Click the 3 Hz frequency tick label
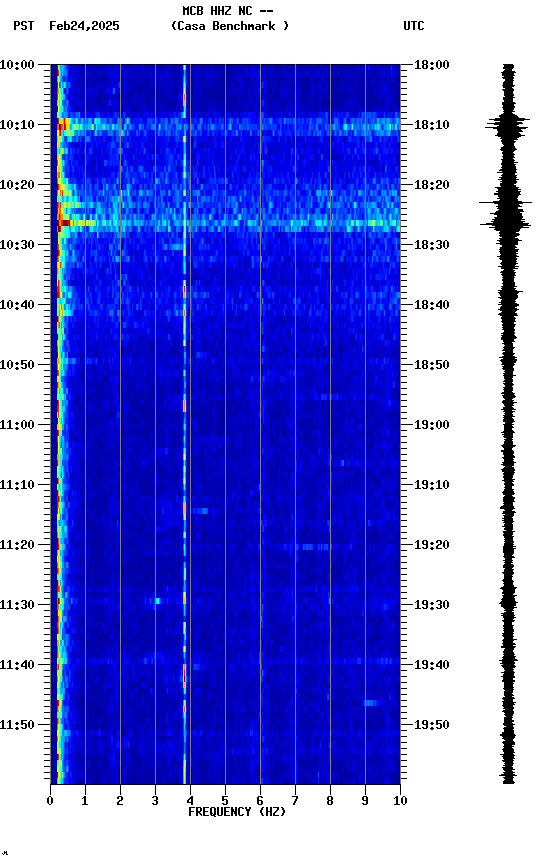The height and width of the screenshot is (864, 552). point(155,801)
